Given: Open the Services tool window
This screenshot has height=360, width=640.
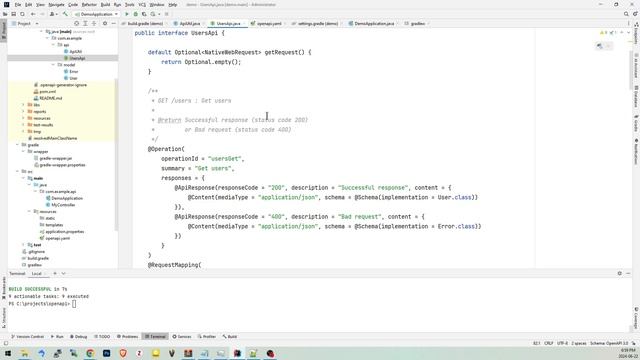Looking at the screenshot, I should pos(182,337).
